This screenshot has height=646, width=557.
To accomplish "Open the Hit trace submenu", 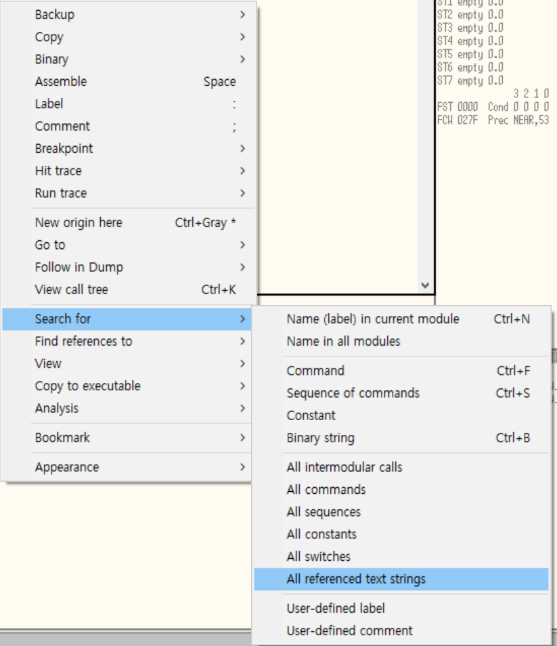I will pos(127,171).
